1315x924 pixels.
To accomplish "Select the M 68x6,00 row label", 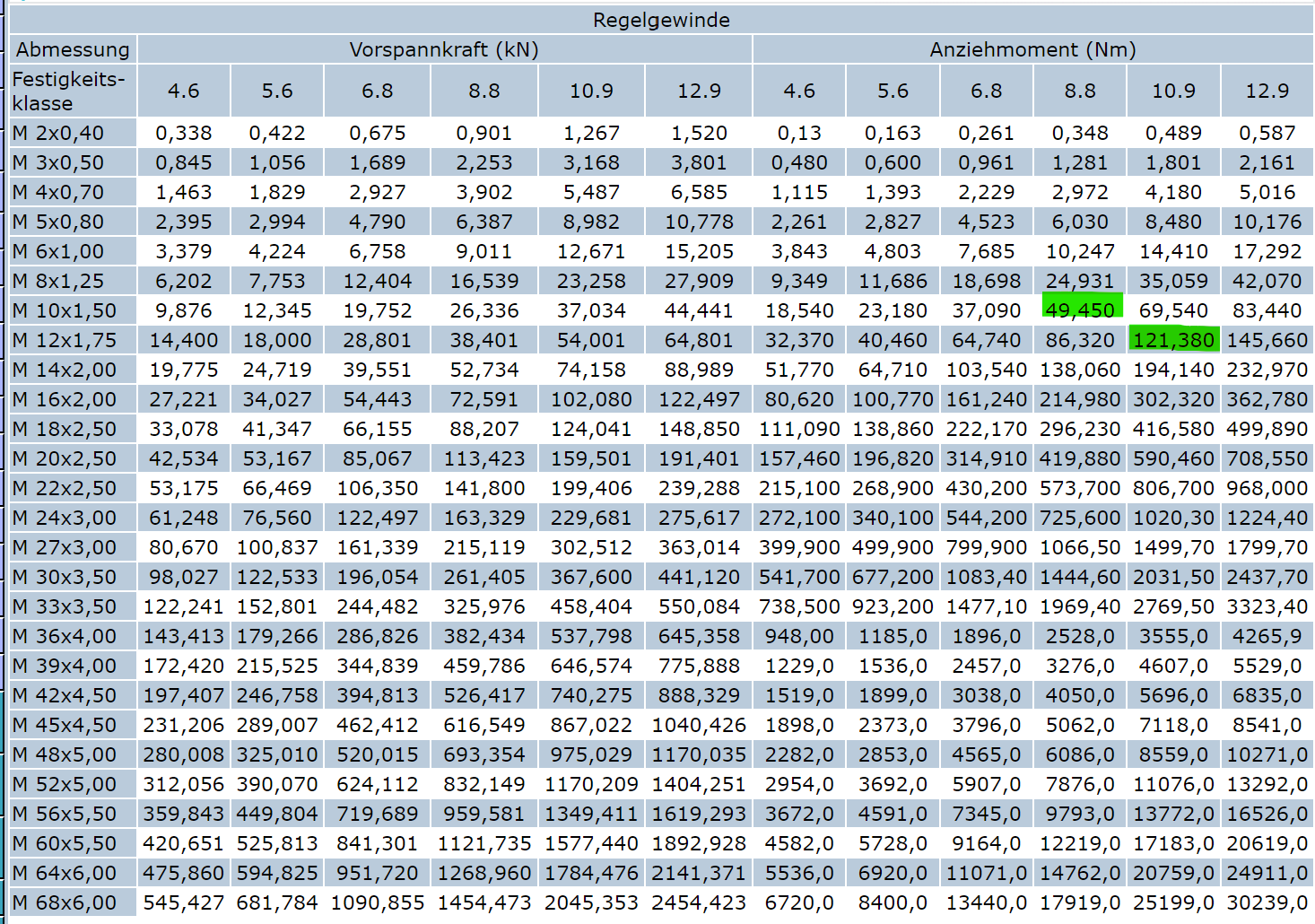I will click(x=73, y=902).
